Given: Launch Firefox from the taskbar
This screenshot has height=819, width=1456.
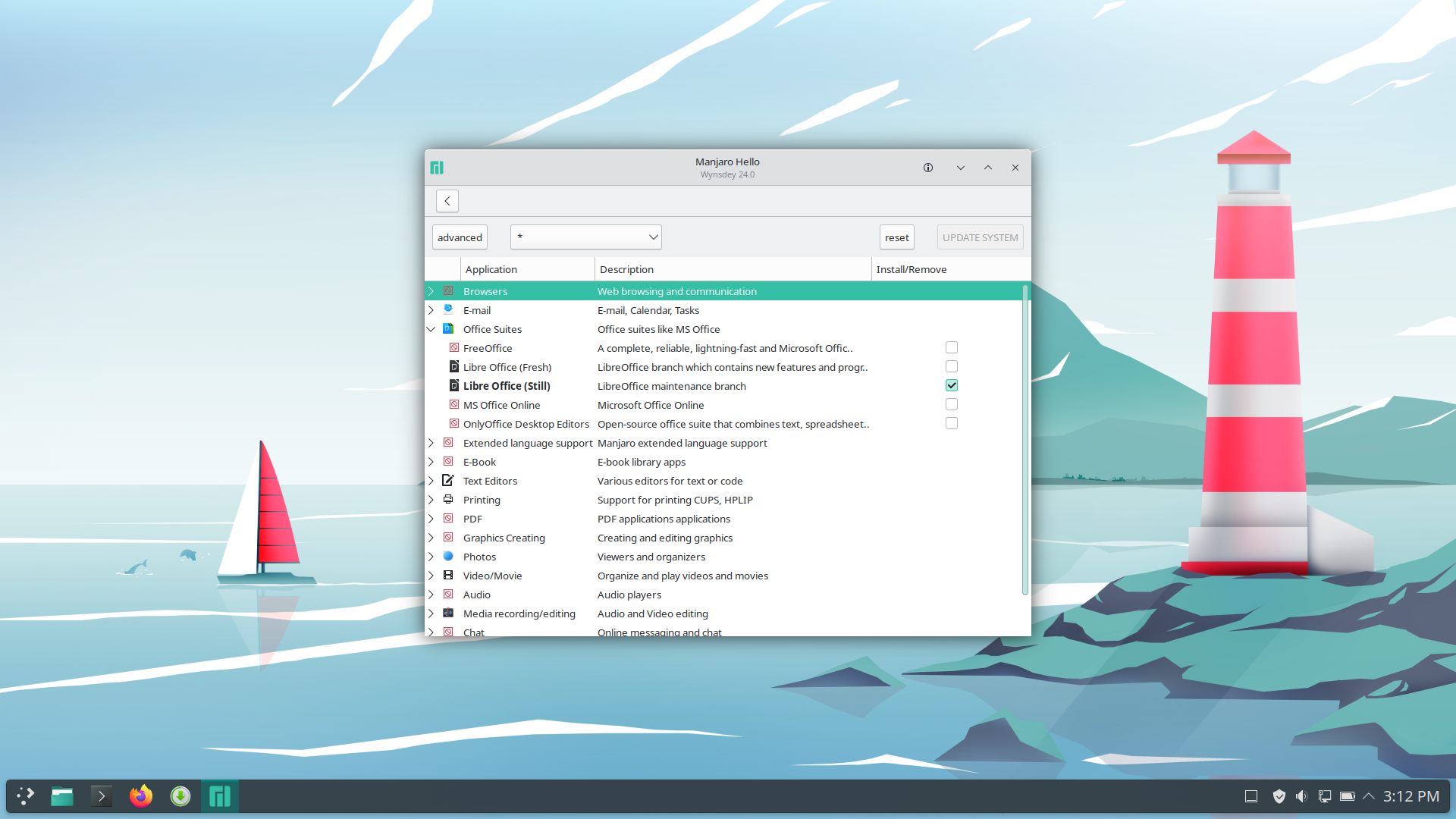Looking at the screenshot, I should point(141,796).
